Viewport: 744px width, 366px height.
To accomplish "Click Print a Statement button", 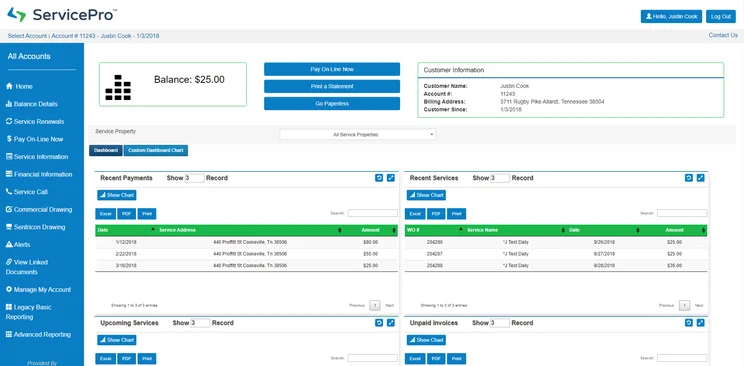I will (x=332, y=86).
